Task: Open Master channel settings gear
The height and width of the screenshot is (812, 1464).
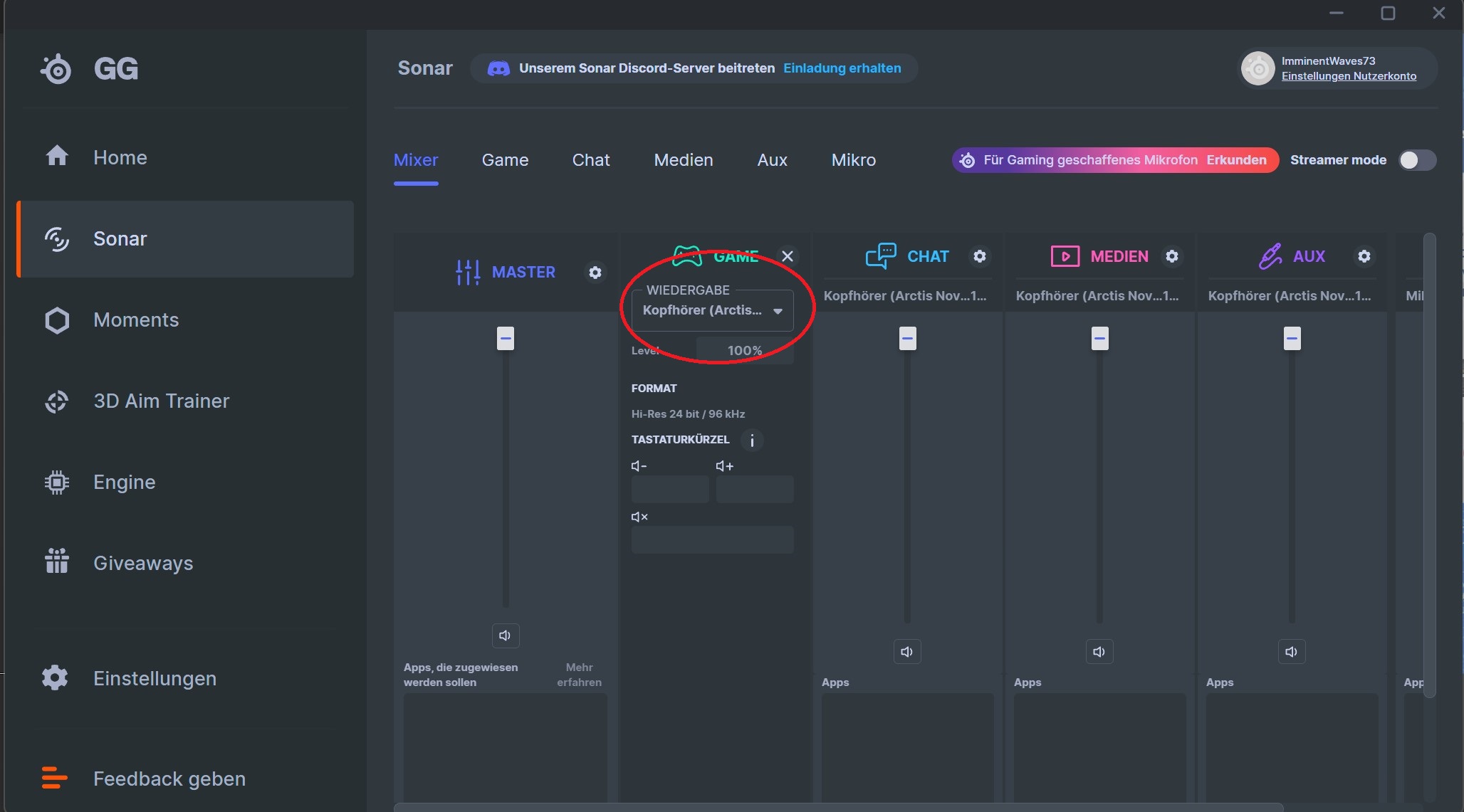Action: tap(595, 272)
